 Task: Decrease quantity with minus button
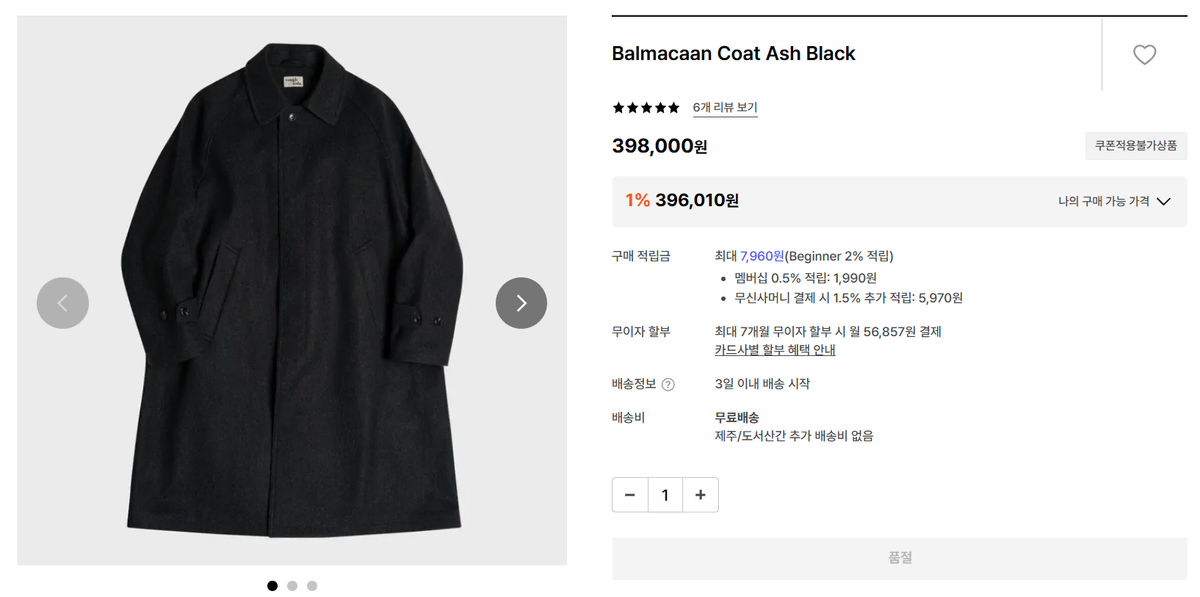629,495
